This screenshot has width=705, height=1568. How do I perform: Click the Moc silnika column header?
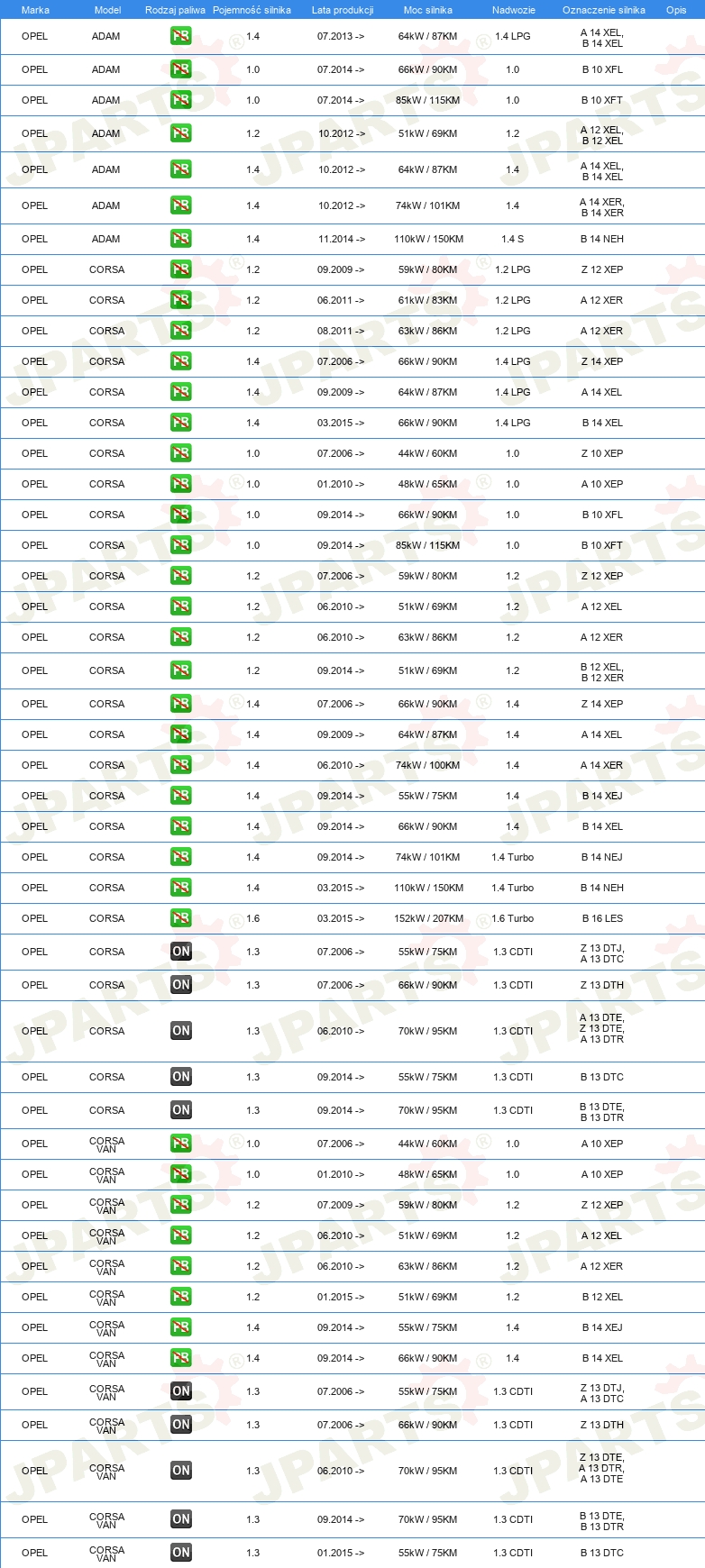tap(428, 10)
